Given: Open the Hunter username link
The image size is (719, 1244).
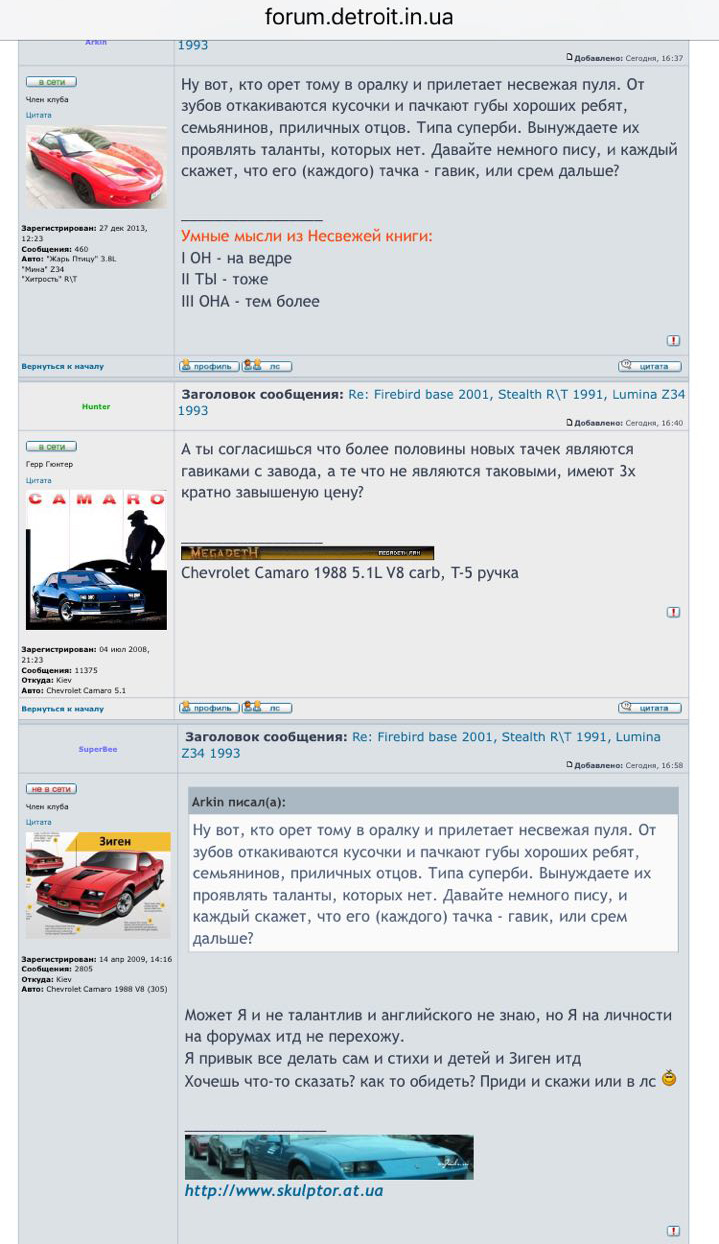Looking at the screenshot, I should click(96, 407).
